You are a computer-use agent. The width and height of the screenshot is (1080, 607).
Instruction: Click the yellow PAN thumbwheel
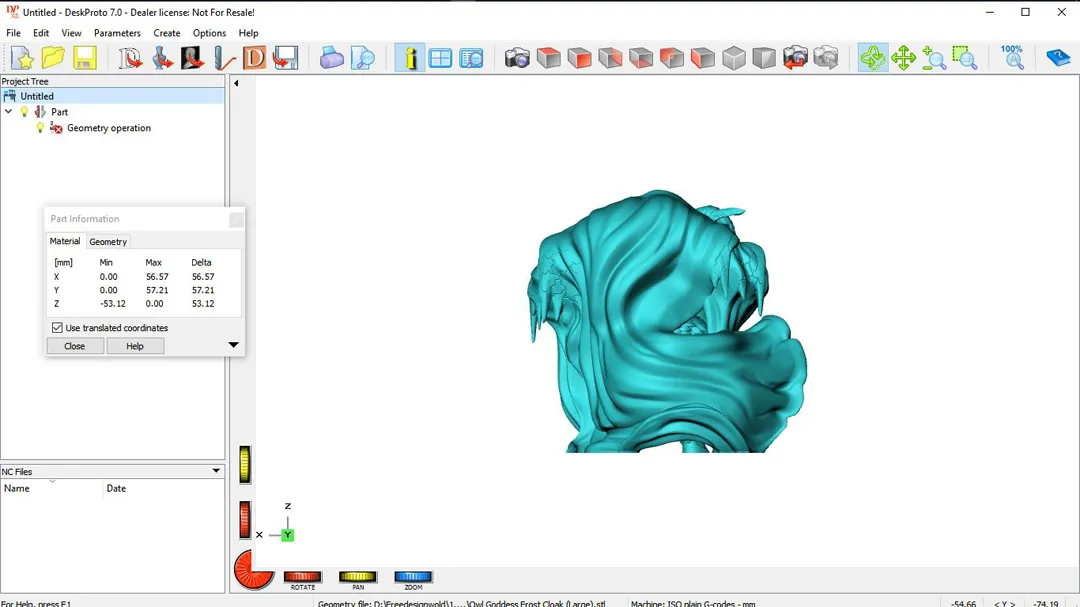[357, 577]
